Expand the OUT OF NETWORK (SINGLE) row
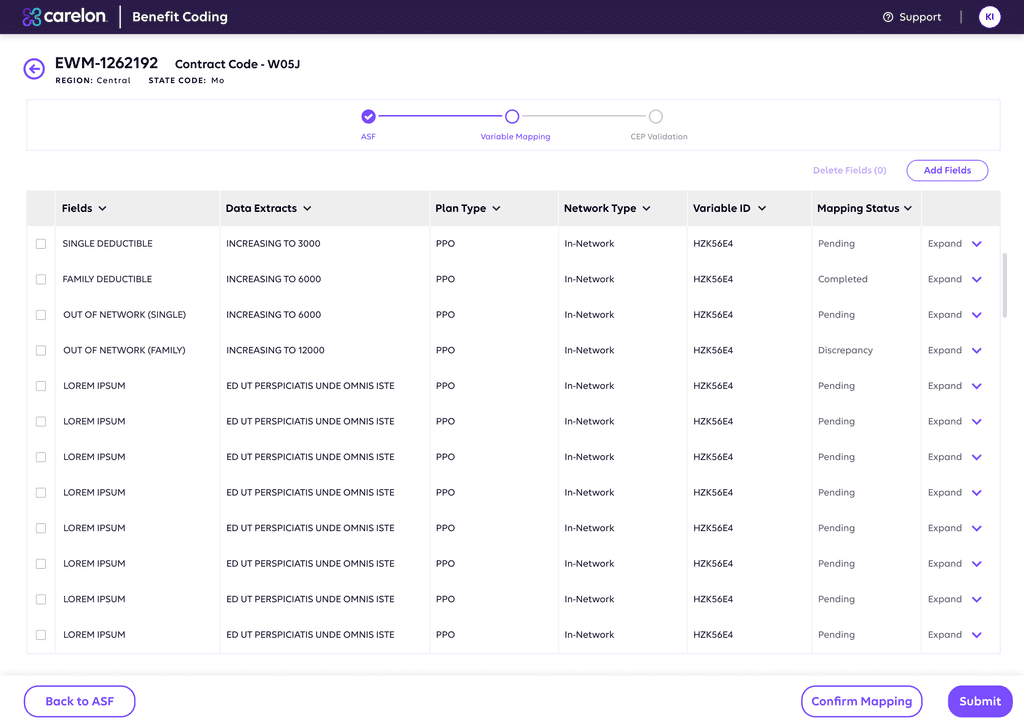Viewport: 1024px width, 728px height. pos(955,315)
